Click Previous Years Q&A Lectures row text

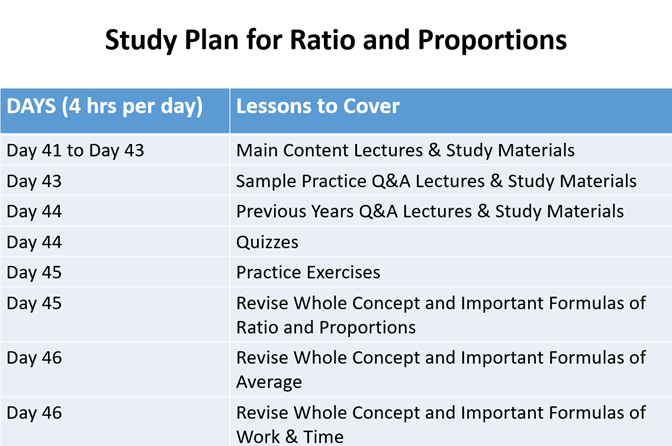[430, 211]
